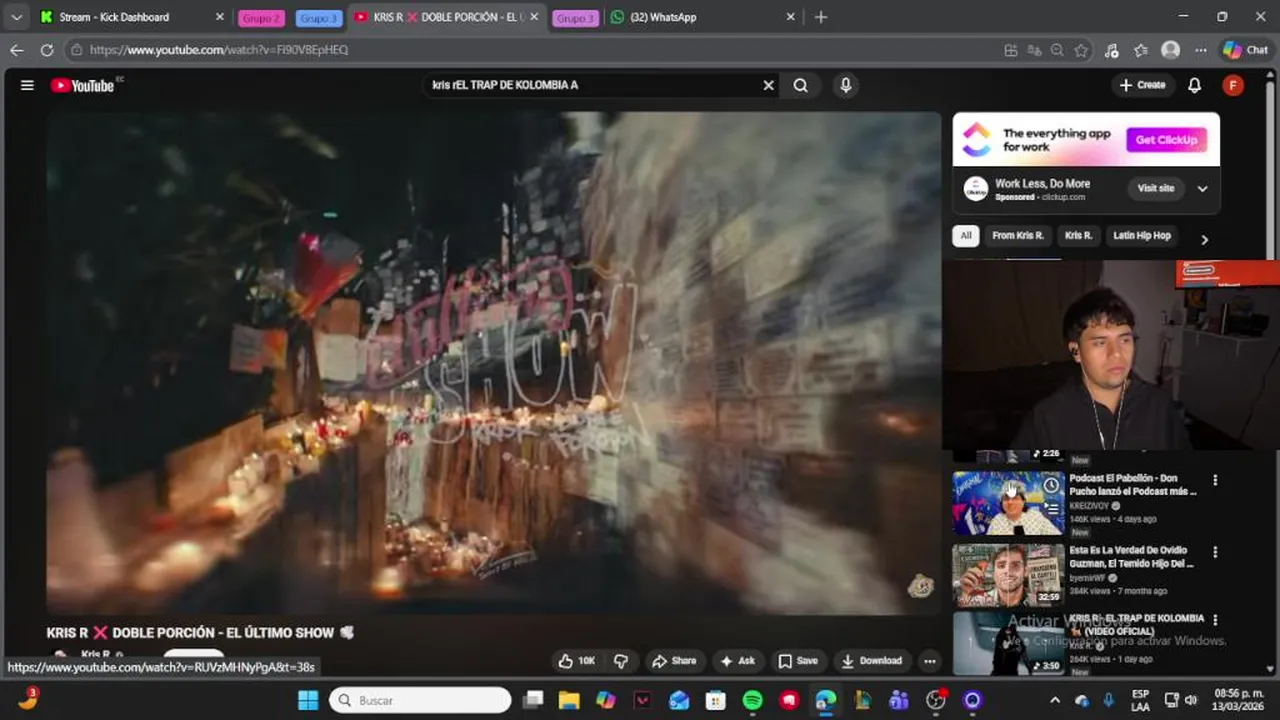Screen dimensions: 1280x720
Task: Save the video to a playlist
Action: [x=798, y=661]
